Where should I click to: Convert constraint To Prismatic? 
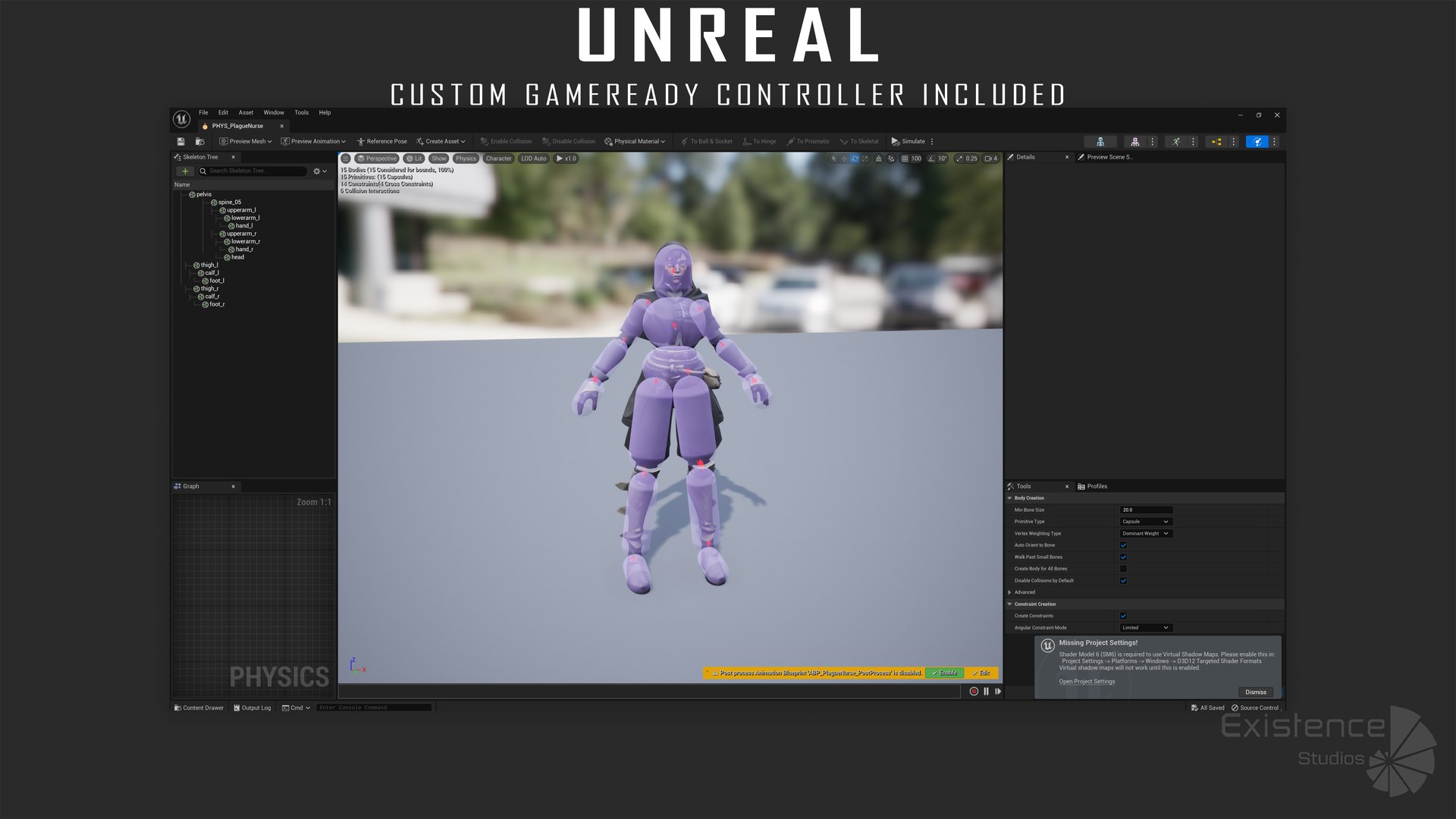[808, 141]
